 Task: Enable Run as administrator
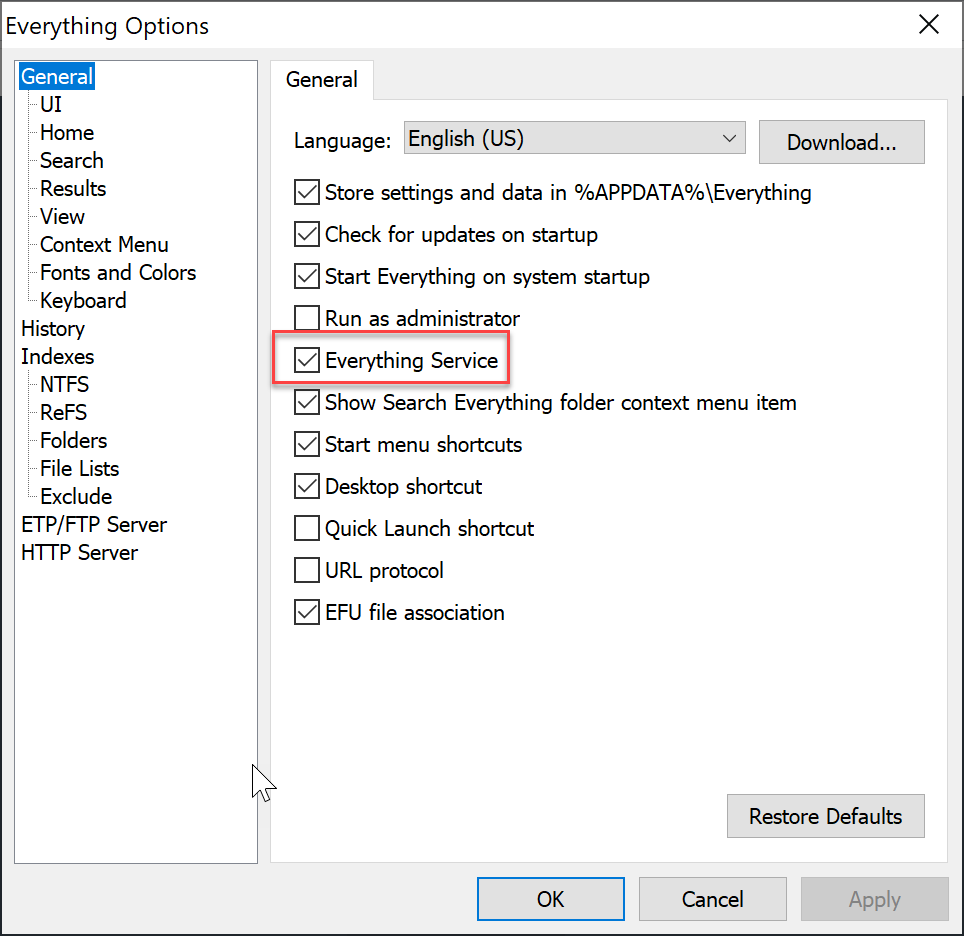pyautogui.click(x=306, y=319)
